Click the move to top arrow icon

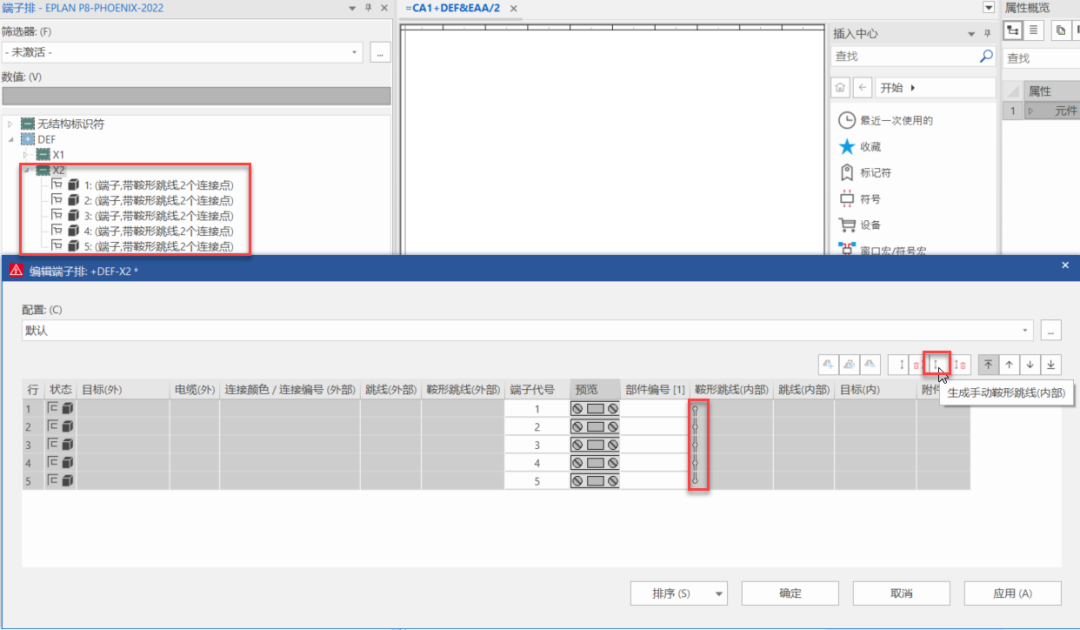988,365
